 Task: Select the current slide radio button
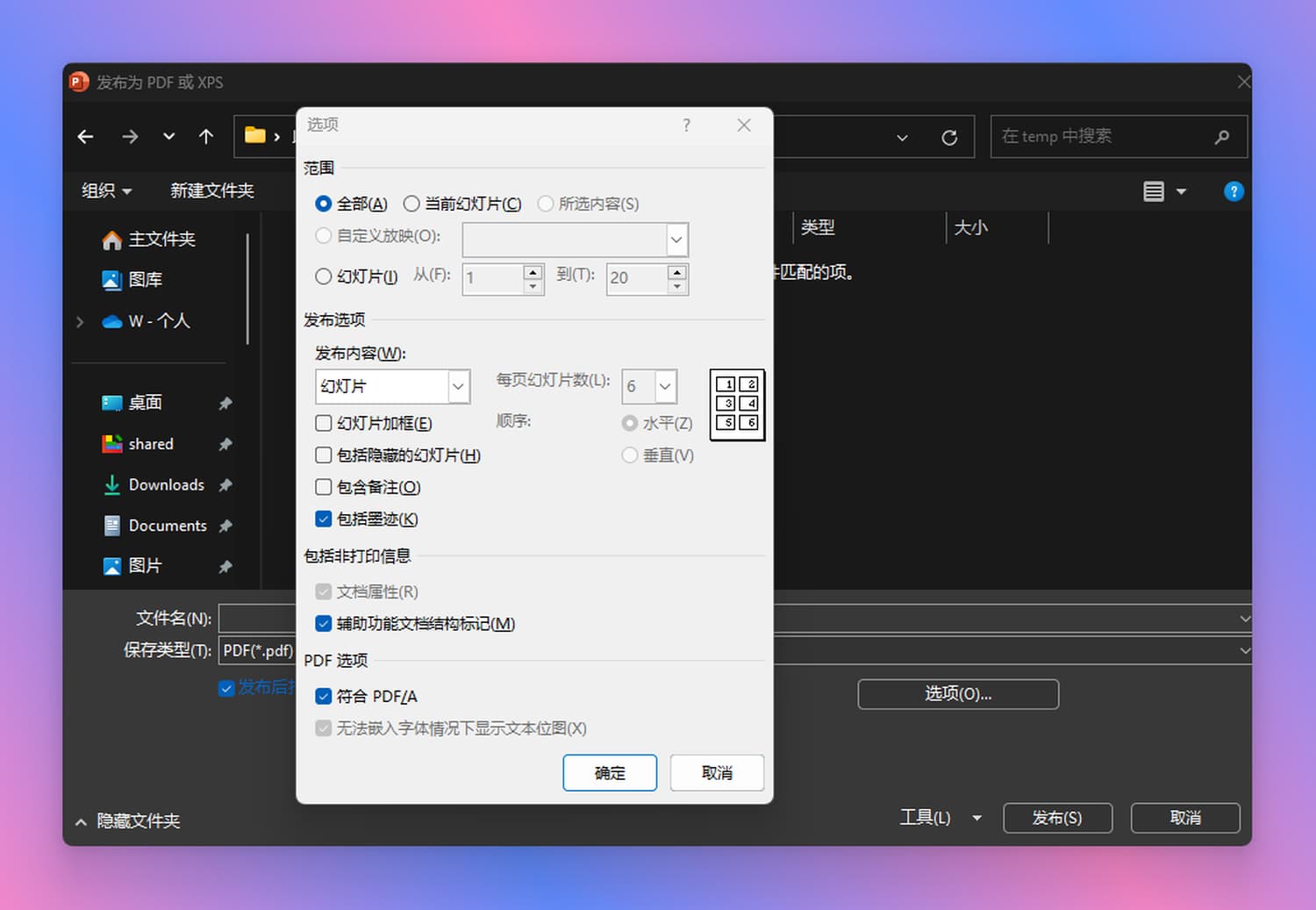[411, 204]
